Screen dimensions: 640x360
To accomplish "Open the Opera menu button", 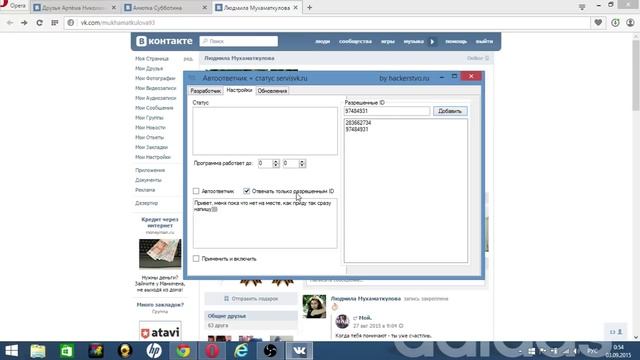I will click(x=13, y=5).
